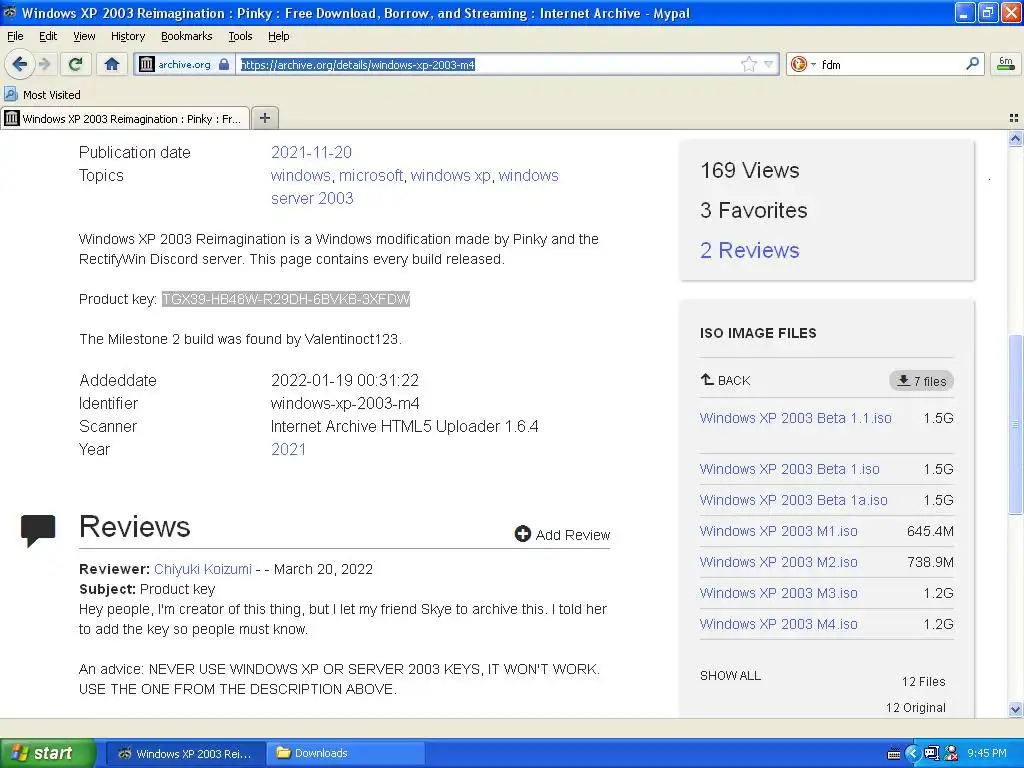Open the Bookmarks menu
This screenshot has width=1024, height=768.
186,36
